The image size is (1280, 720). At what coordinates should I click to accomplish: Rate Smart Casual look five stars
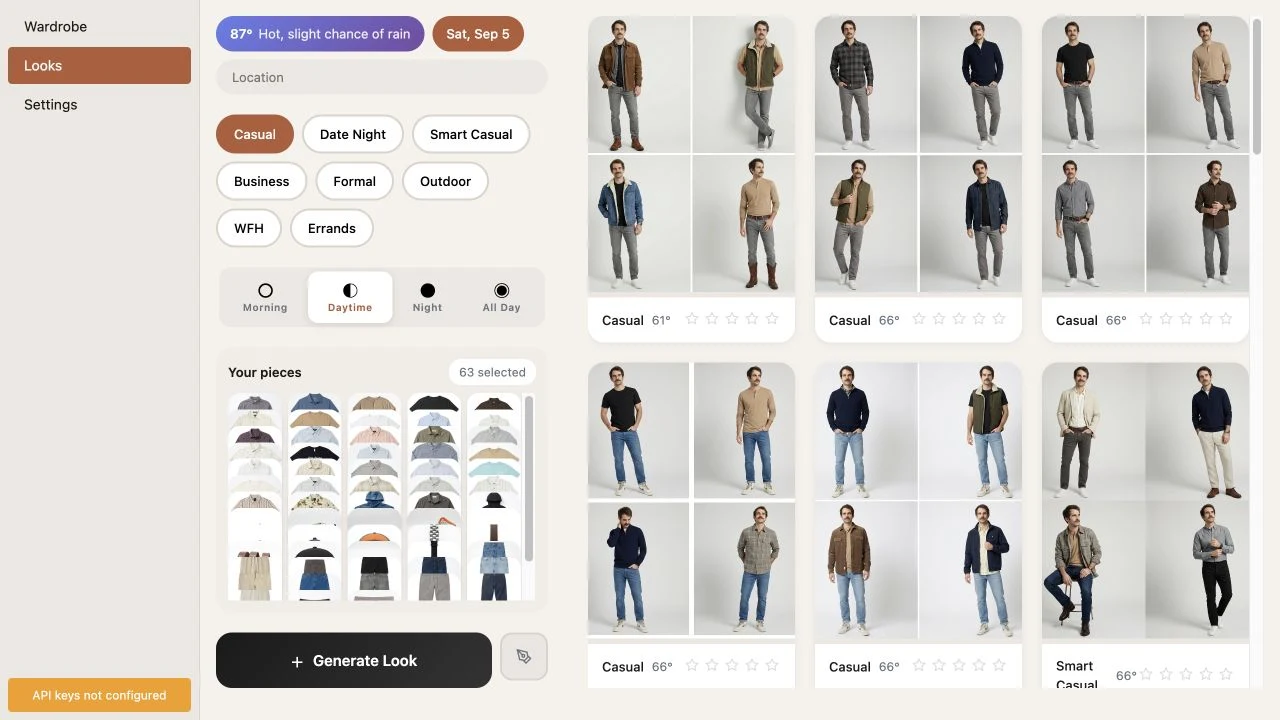click(x=1226, y=675)
